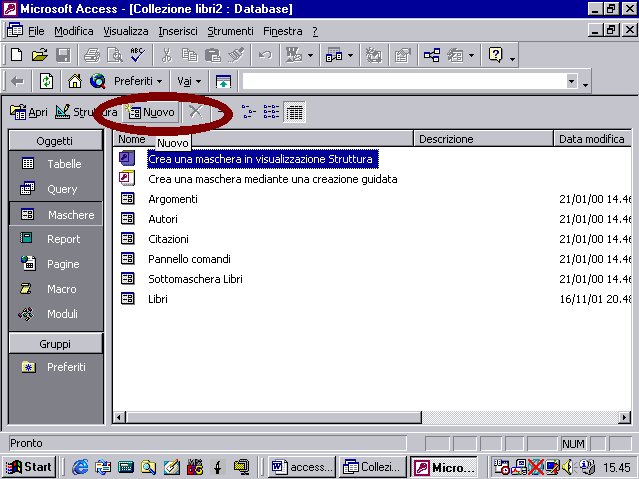
Task: Click the Delete X icon in database toolbar
Action: tap(196, 112)
